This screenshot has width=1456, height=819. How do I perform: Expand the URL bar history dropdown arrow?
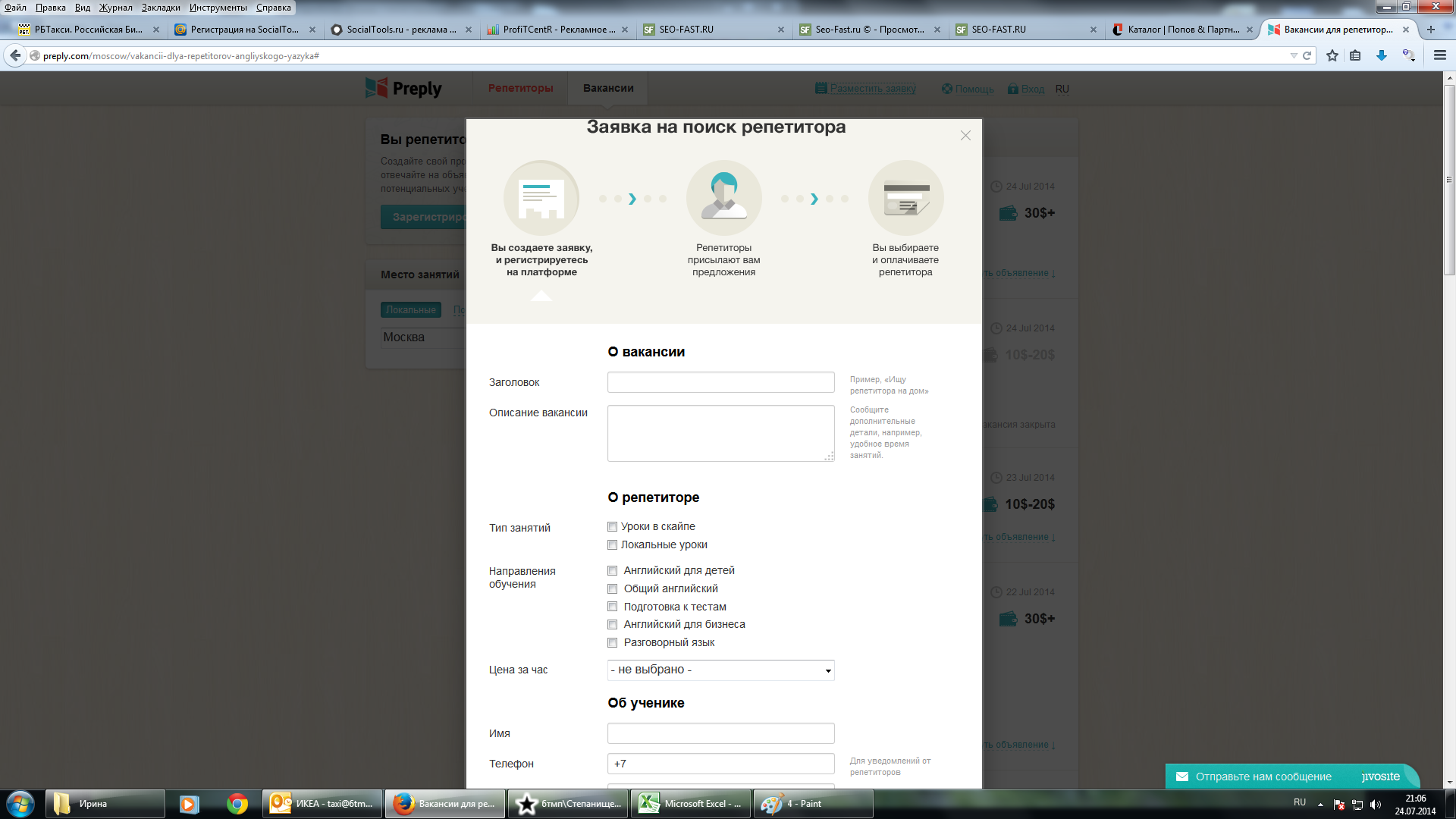click(x=1294, y=55)
